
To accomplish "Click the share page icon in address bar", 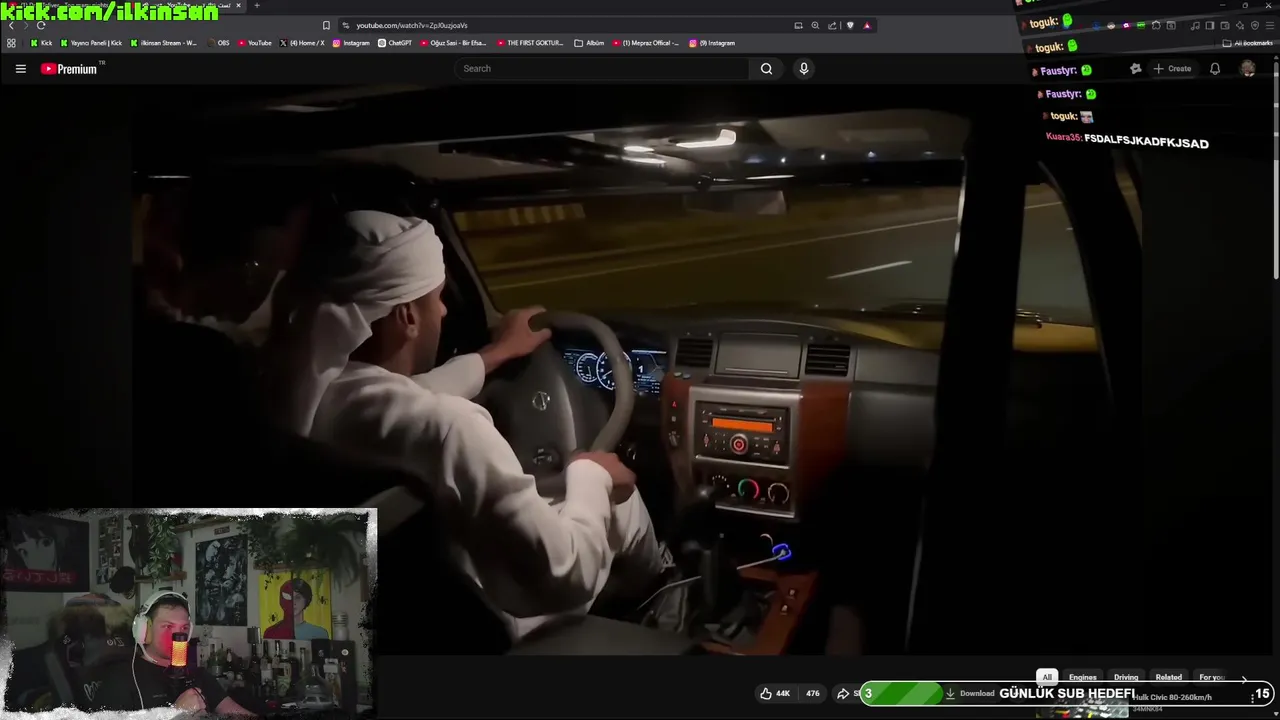I will [832, 25].
